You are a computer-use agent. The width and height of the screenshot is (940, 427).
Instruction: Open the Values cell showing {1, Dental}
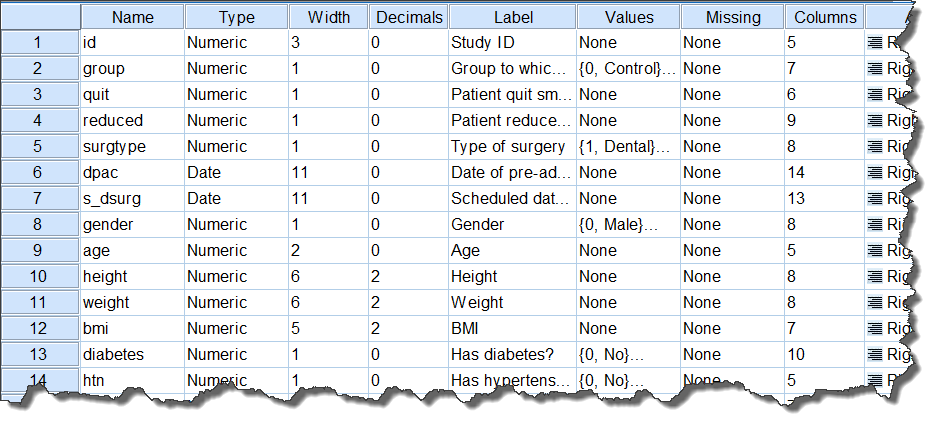(628, 146)
